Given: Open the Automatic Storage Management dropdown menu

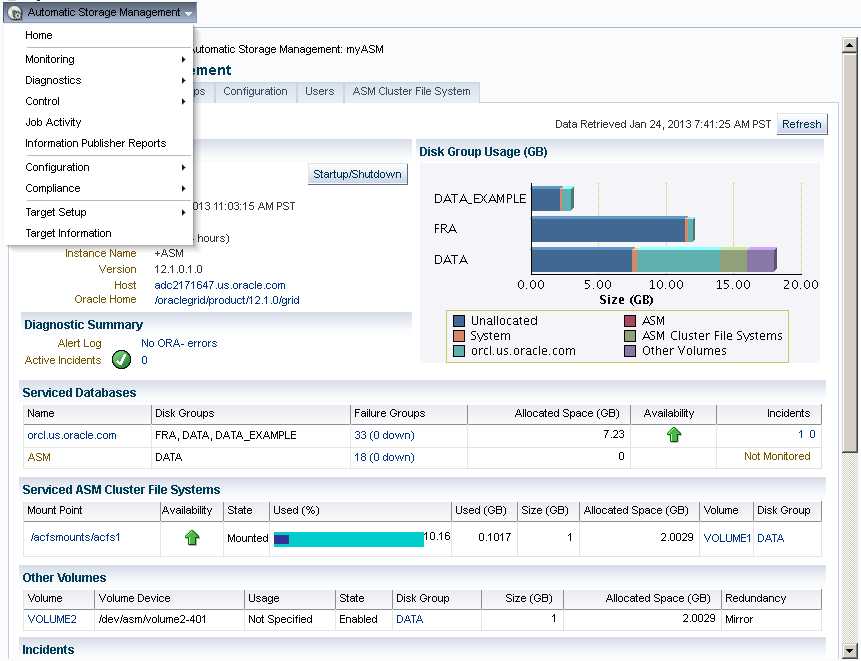Looking at the screenshot, I should coord(99,13).
